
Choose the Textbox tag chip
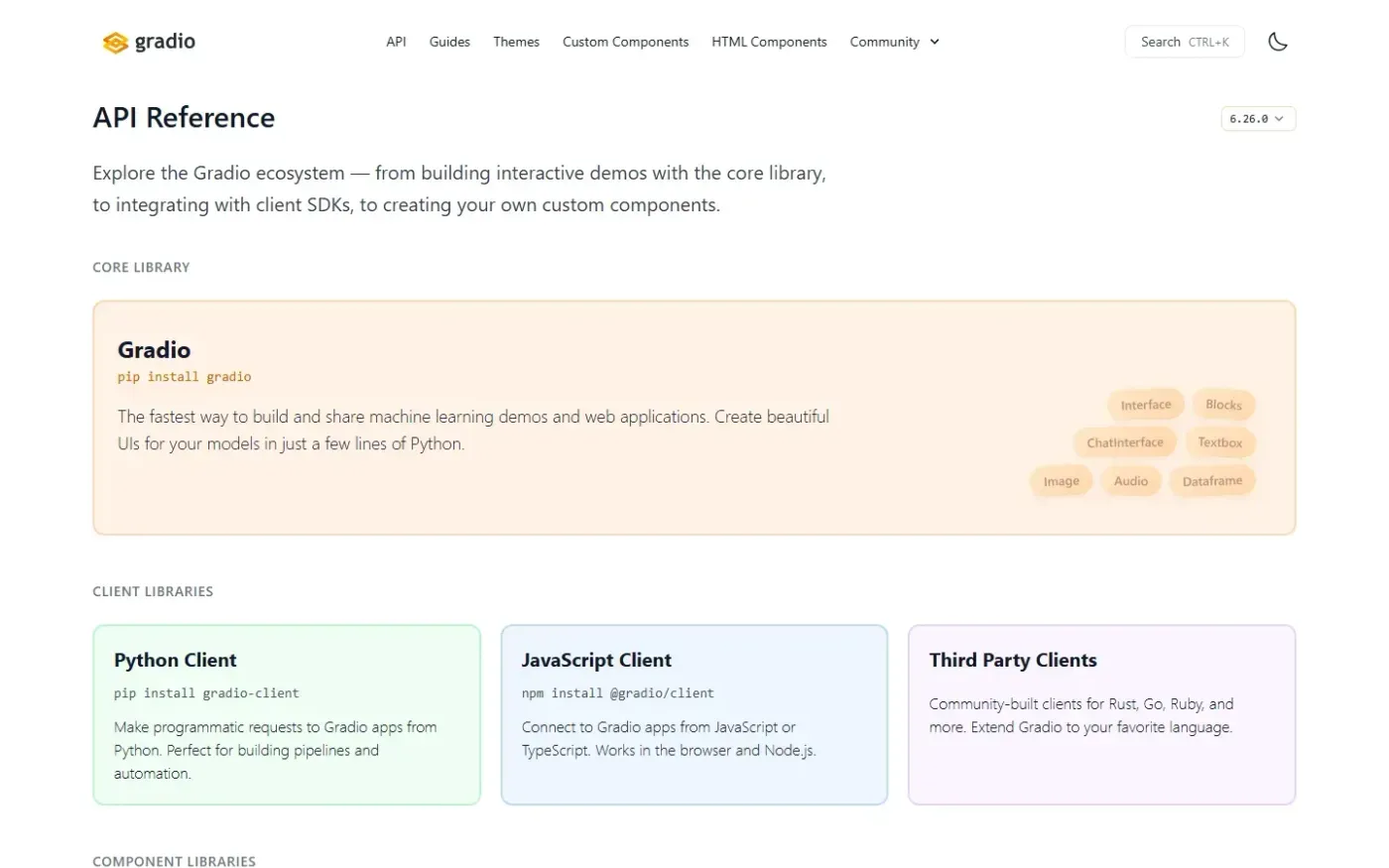(1219, 442)
